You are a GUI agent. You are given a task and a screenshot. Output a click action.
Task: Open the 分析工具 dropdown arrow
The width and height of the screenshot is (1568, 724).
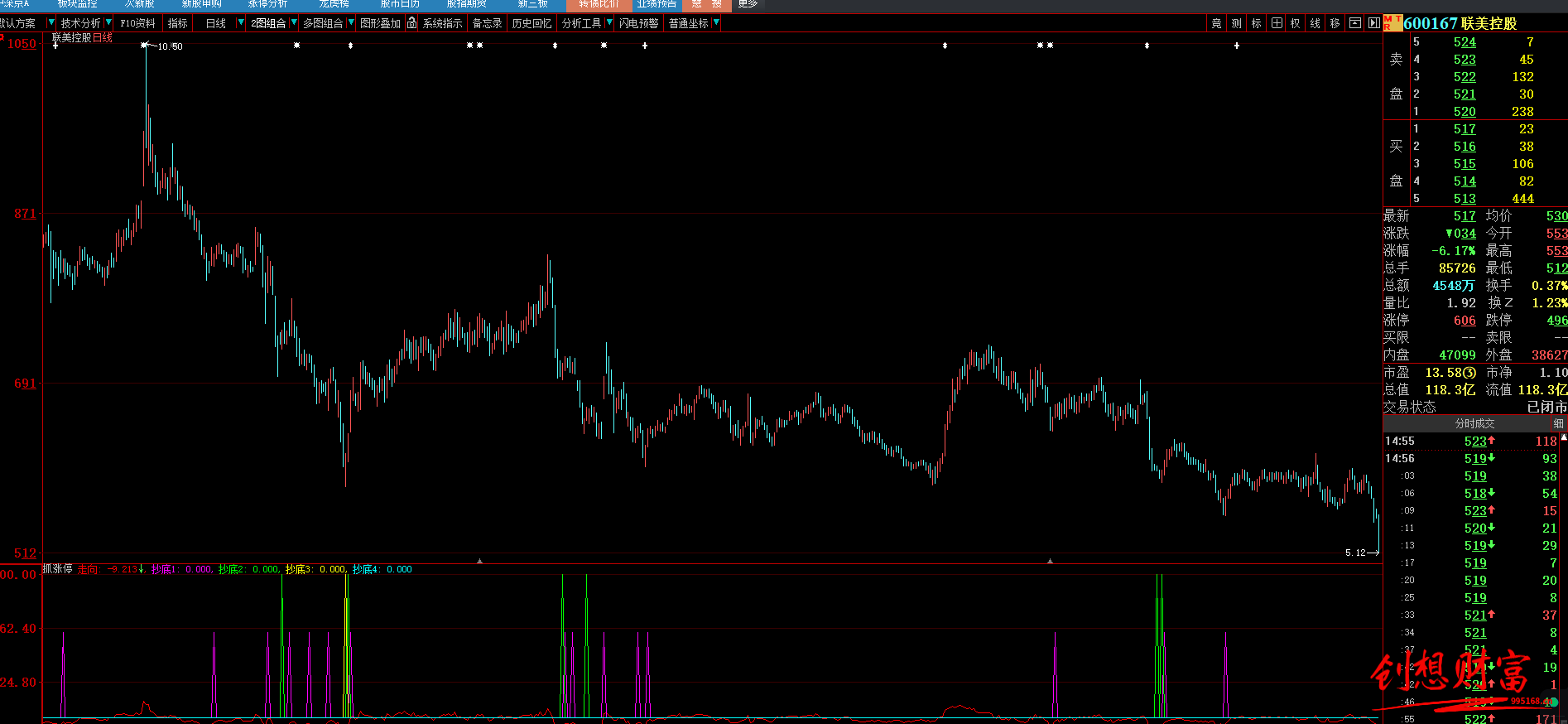tap(610, 22)
